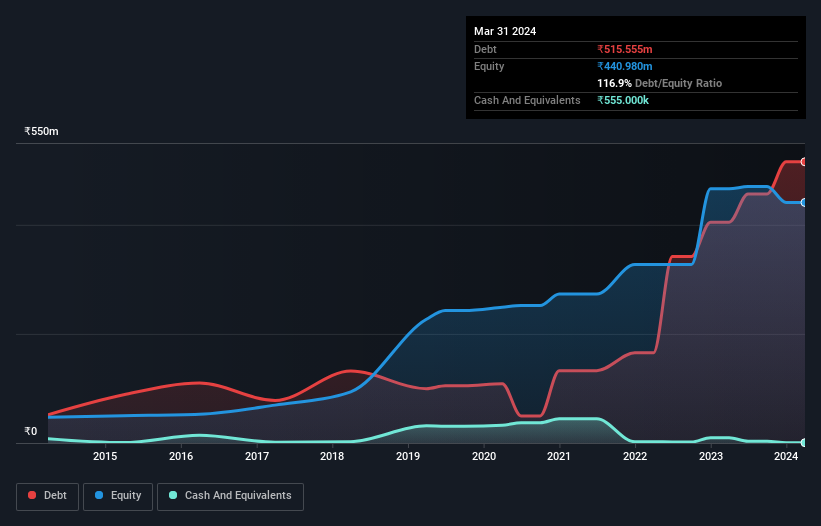Click the ₹550m y-axis label

coord(41,131)
